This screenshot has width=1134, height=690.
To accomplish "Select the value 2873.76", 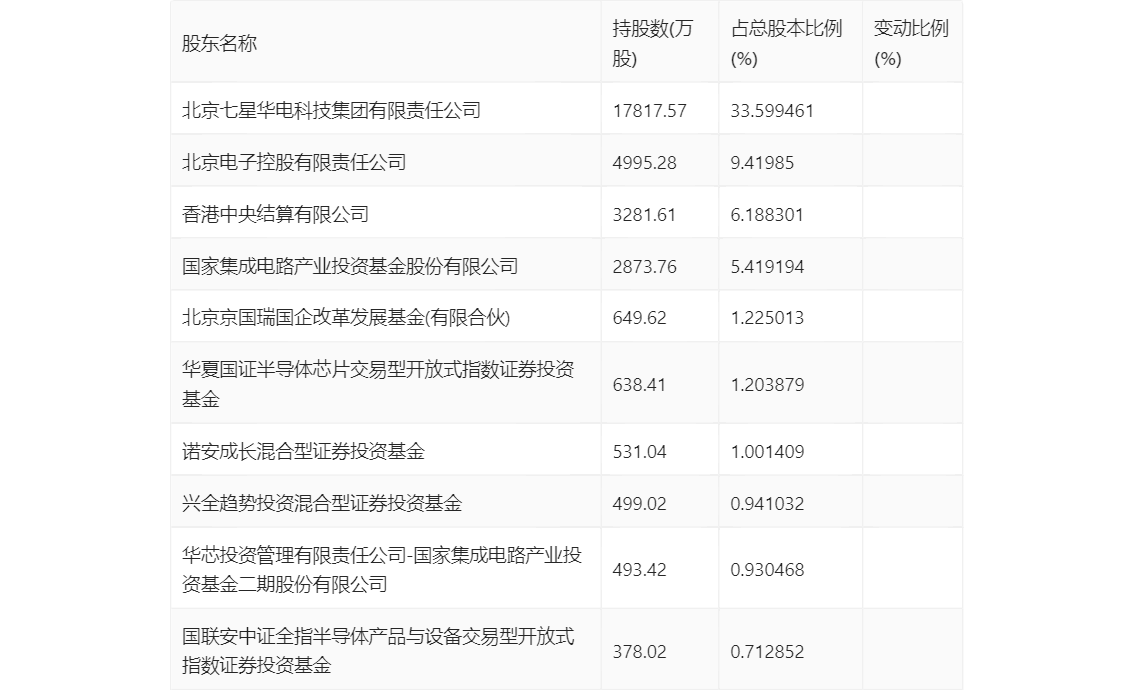I will [x=644, y=267].
